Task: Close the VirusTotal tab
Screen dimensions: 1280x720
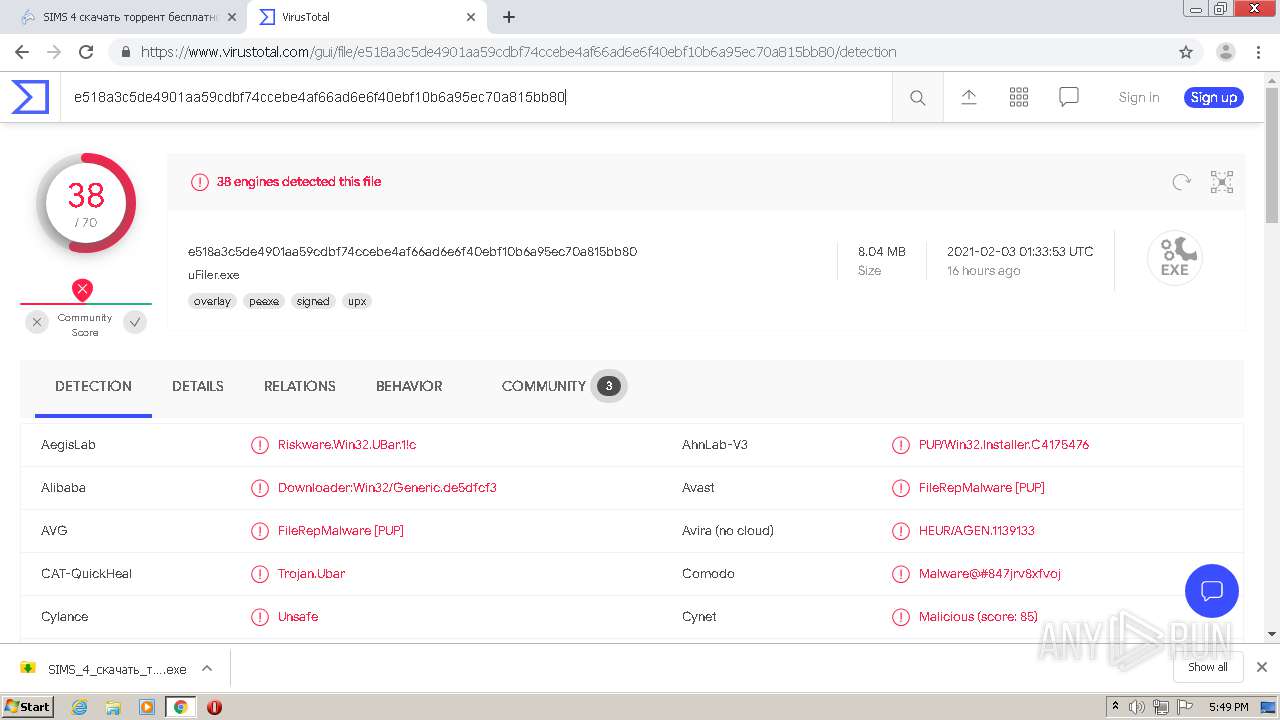Action: click(471, 17)
